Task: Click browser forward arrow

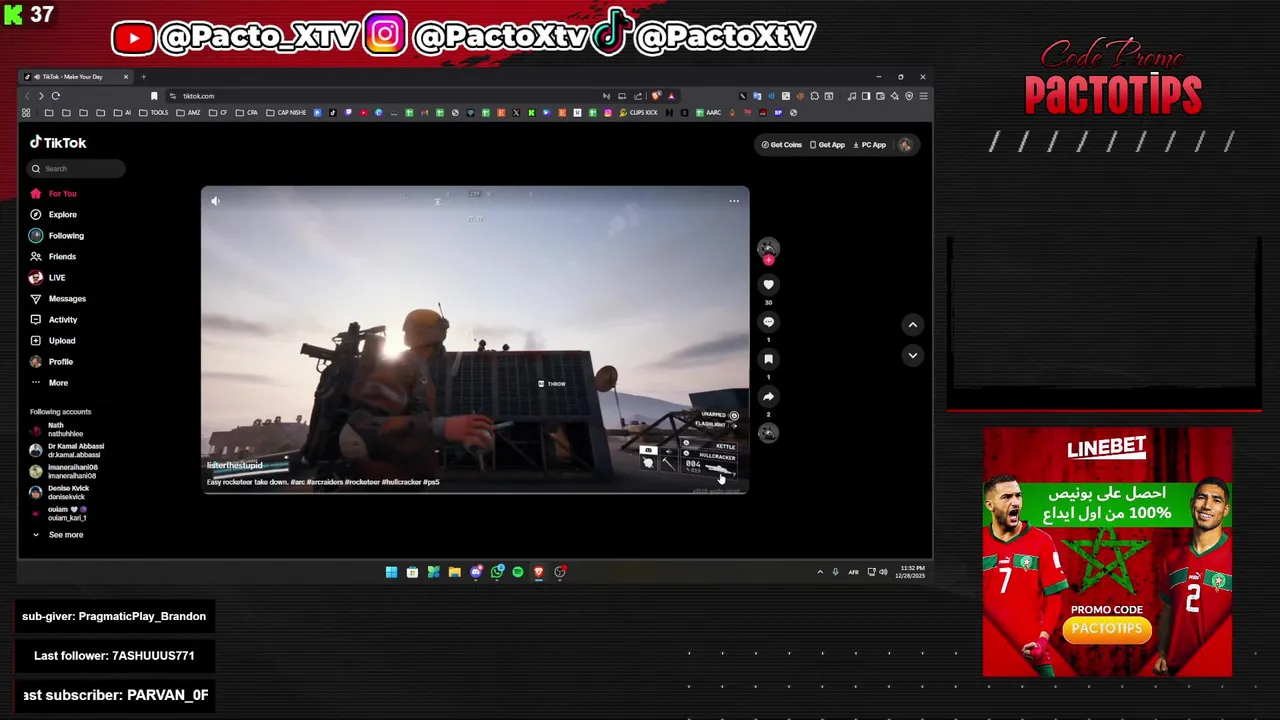Action: (41, 96)
